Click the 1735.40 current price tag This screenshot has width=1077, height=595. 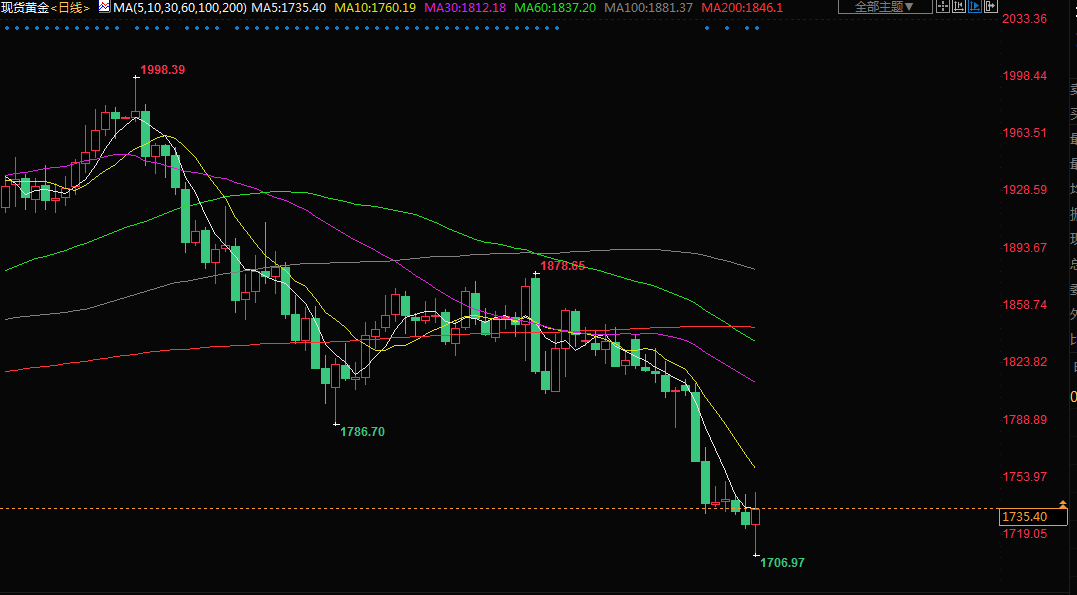[x=1024, y=517]
